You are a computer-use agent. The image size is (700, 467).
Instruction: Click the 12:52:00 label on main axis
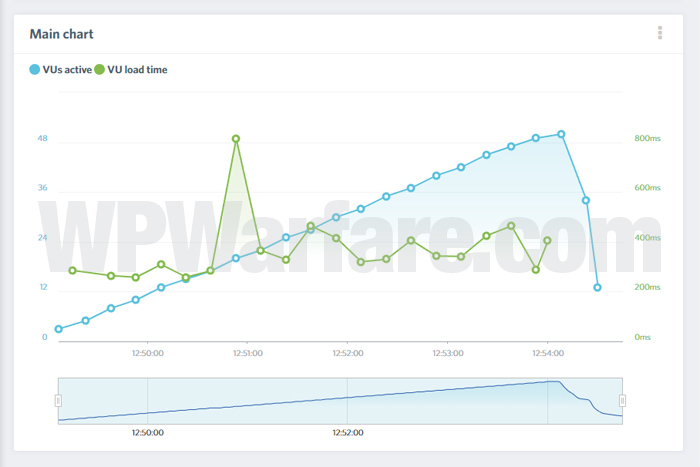(x=348, y=353)
